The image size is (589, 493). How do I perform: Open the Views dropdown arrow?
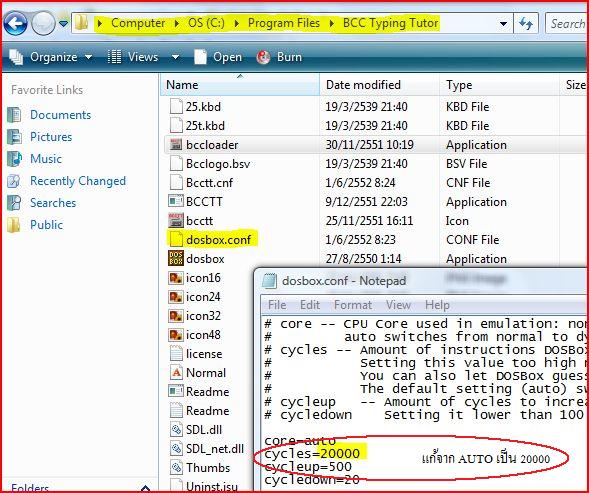[175, 57]
